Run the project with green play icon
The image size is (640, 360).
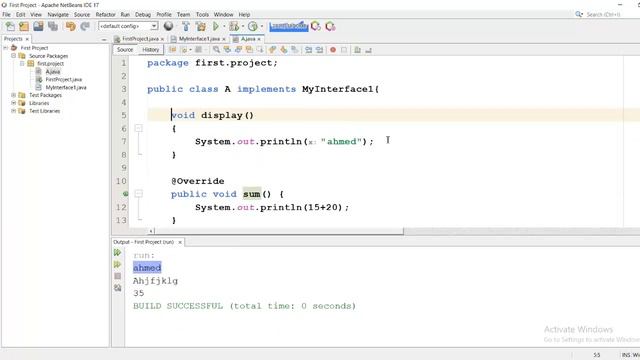[x=216, y=27]
